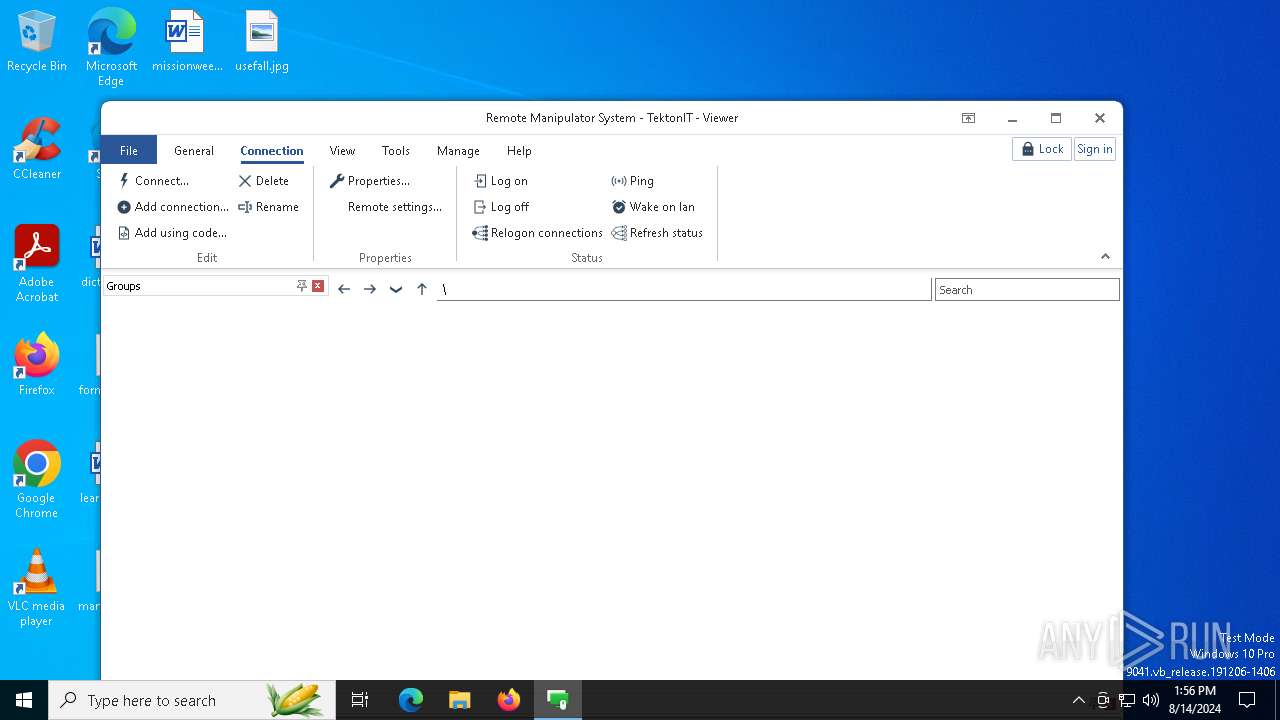Image resolution: width=1280 pixels, height=720 pixels.
Task: Refresh status of connections
Action: pyautogui.click(x=657, y=233)
